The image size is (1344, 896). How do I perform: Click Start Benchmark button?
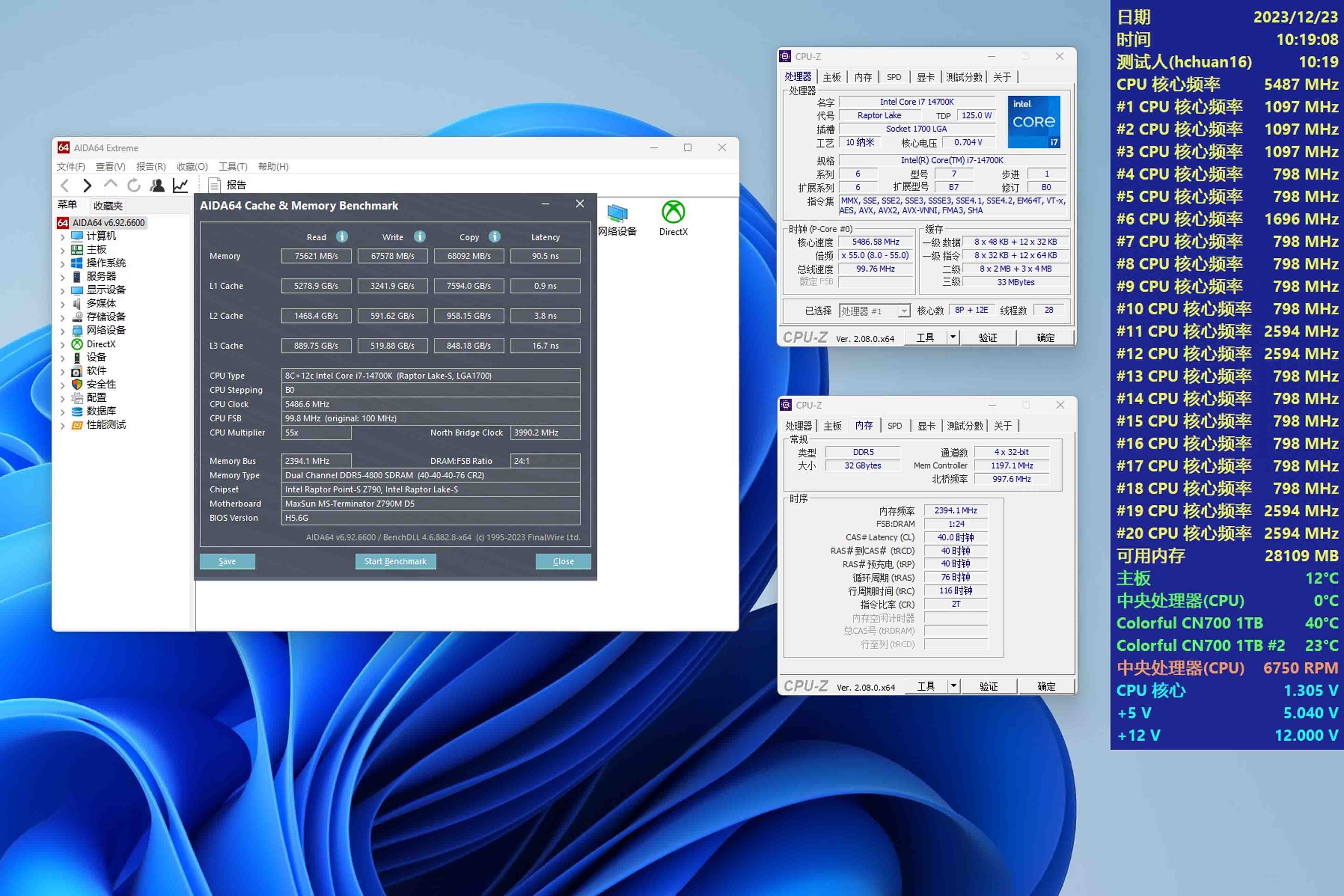click(395, 562)
